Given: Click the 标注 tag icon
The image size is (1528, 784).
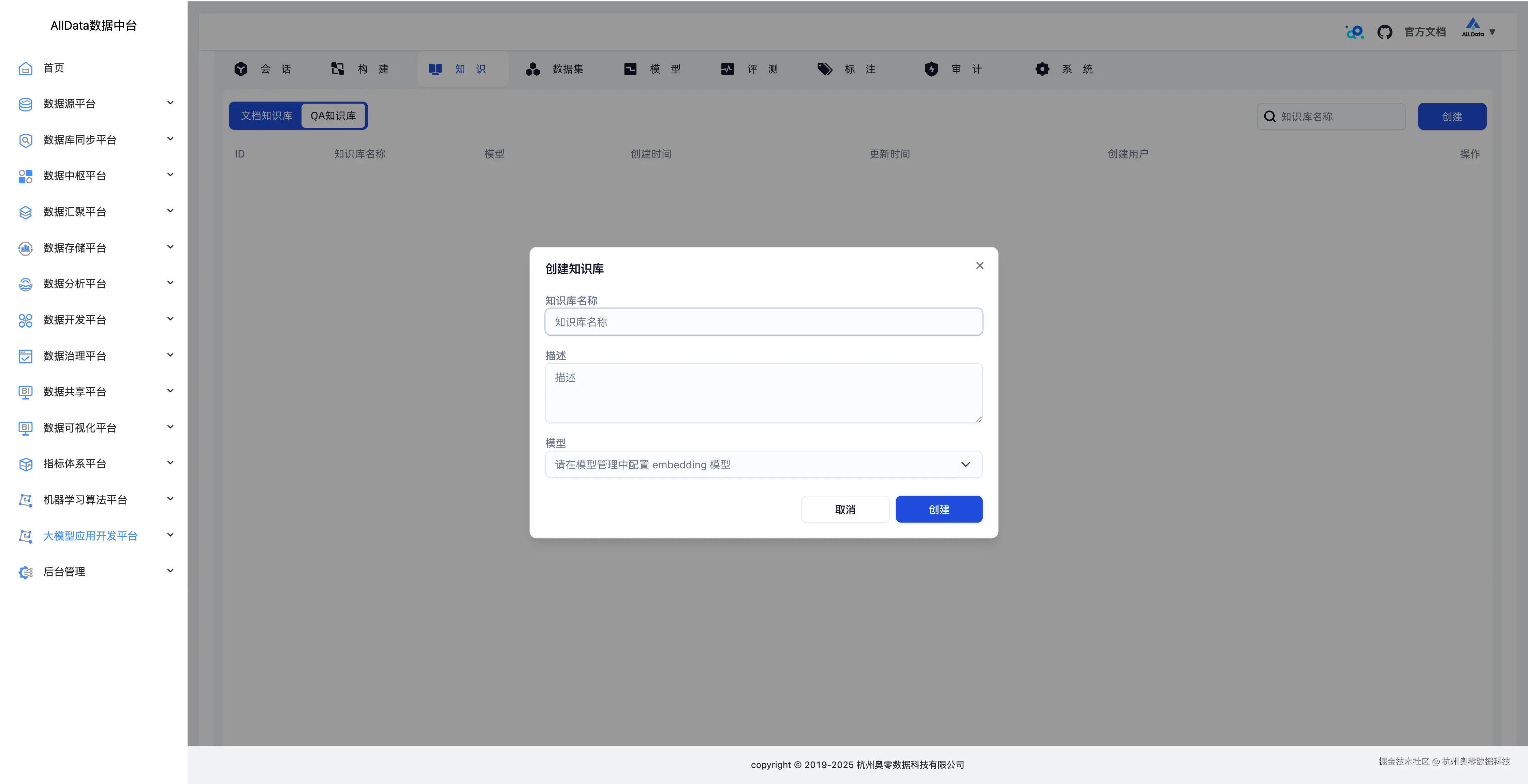Looking at the screenshot, I should click(x=824, y=70).
